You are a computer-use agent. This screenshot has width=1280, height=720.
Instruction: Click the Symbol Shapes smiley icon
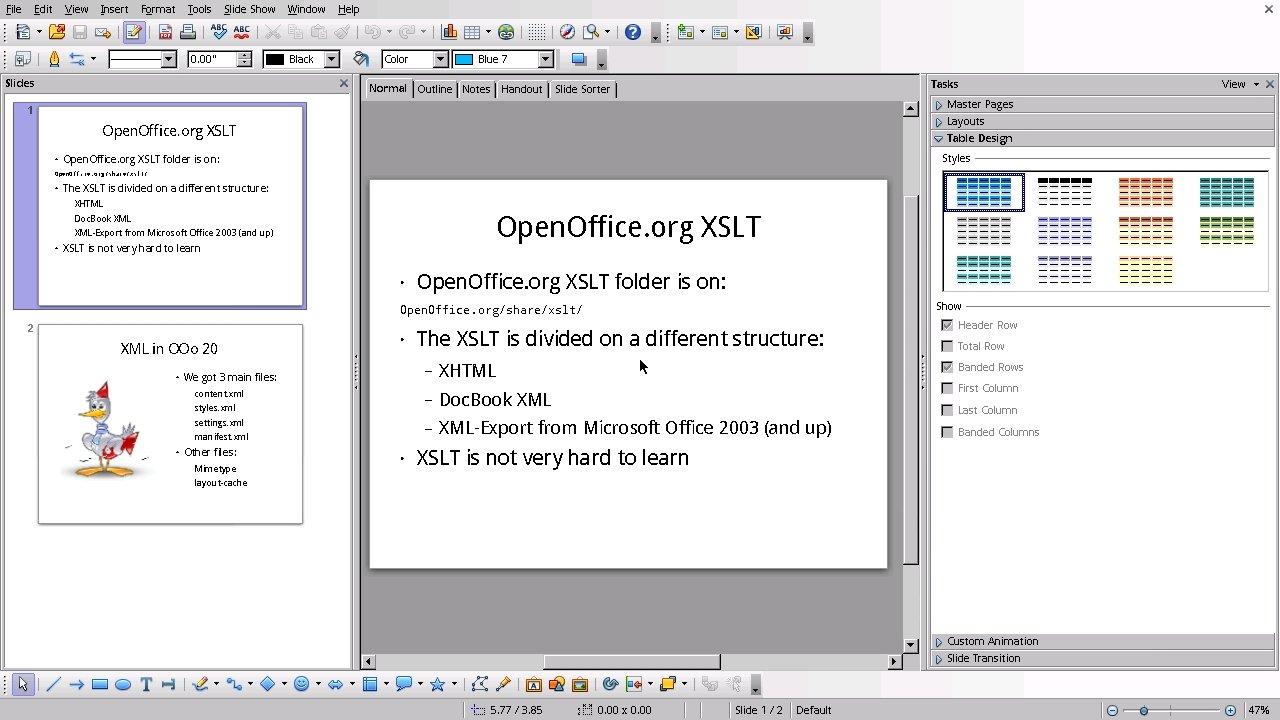coord(301,684)
